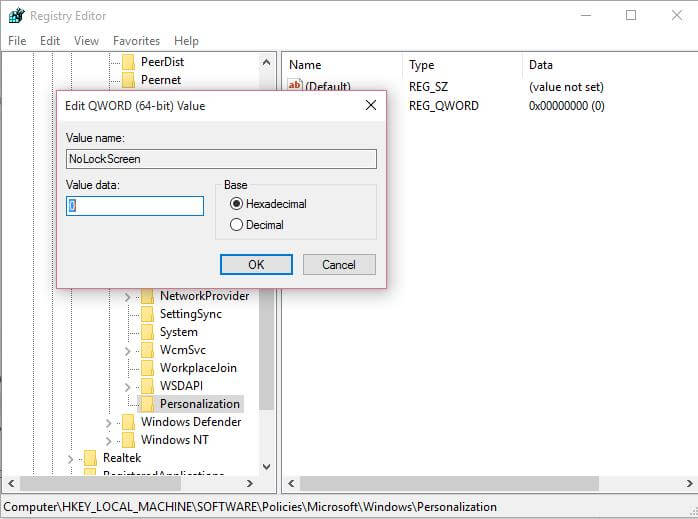Click the Value name field NoLockScreen
The width and height of the screenshot is (698, 519).
(x=221, y=159)
